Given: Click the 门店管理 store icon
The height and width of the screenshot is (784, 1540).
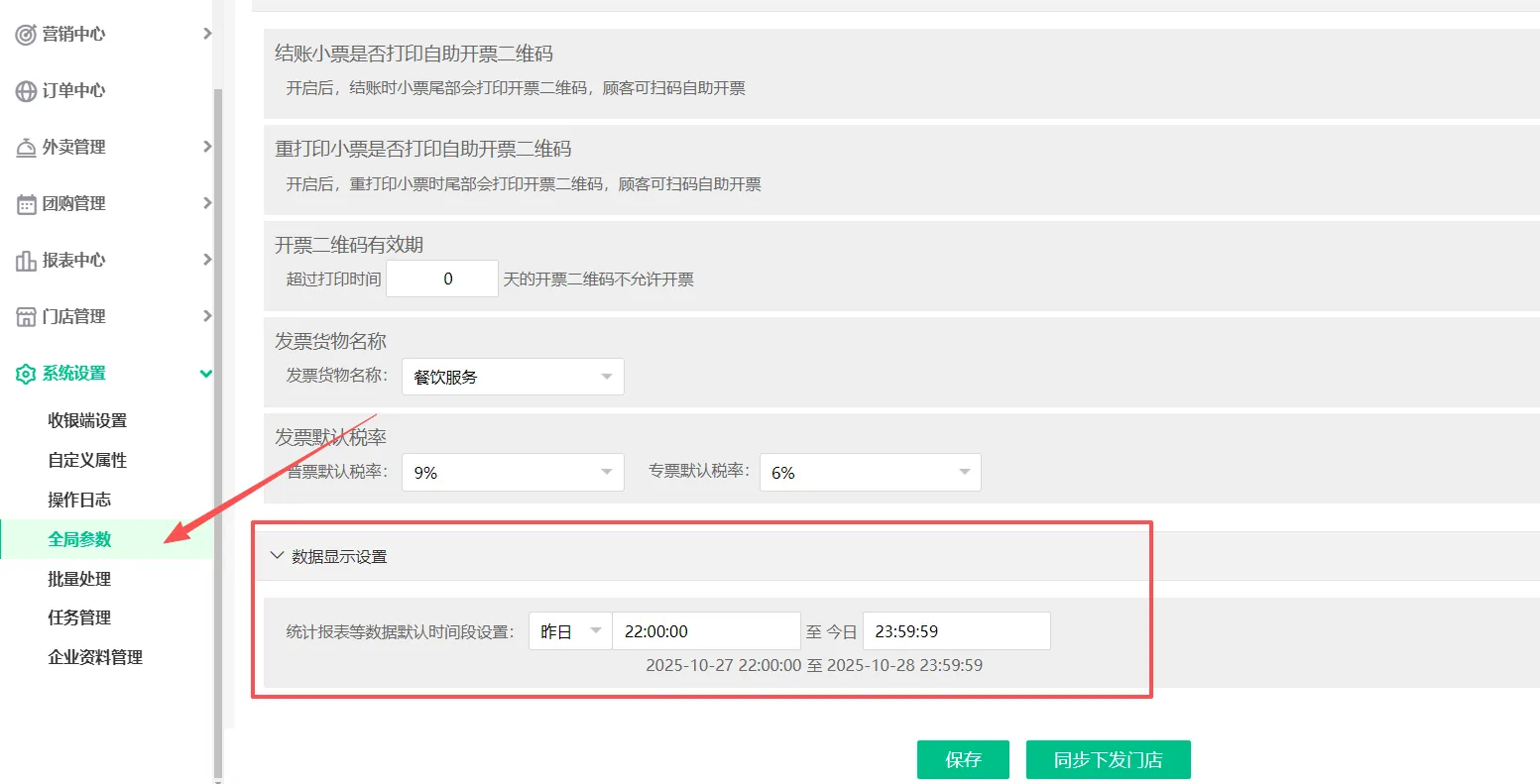Looking at the screenshot, I should (26, 317).
